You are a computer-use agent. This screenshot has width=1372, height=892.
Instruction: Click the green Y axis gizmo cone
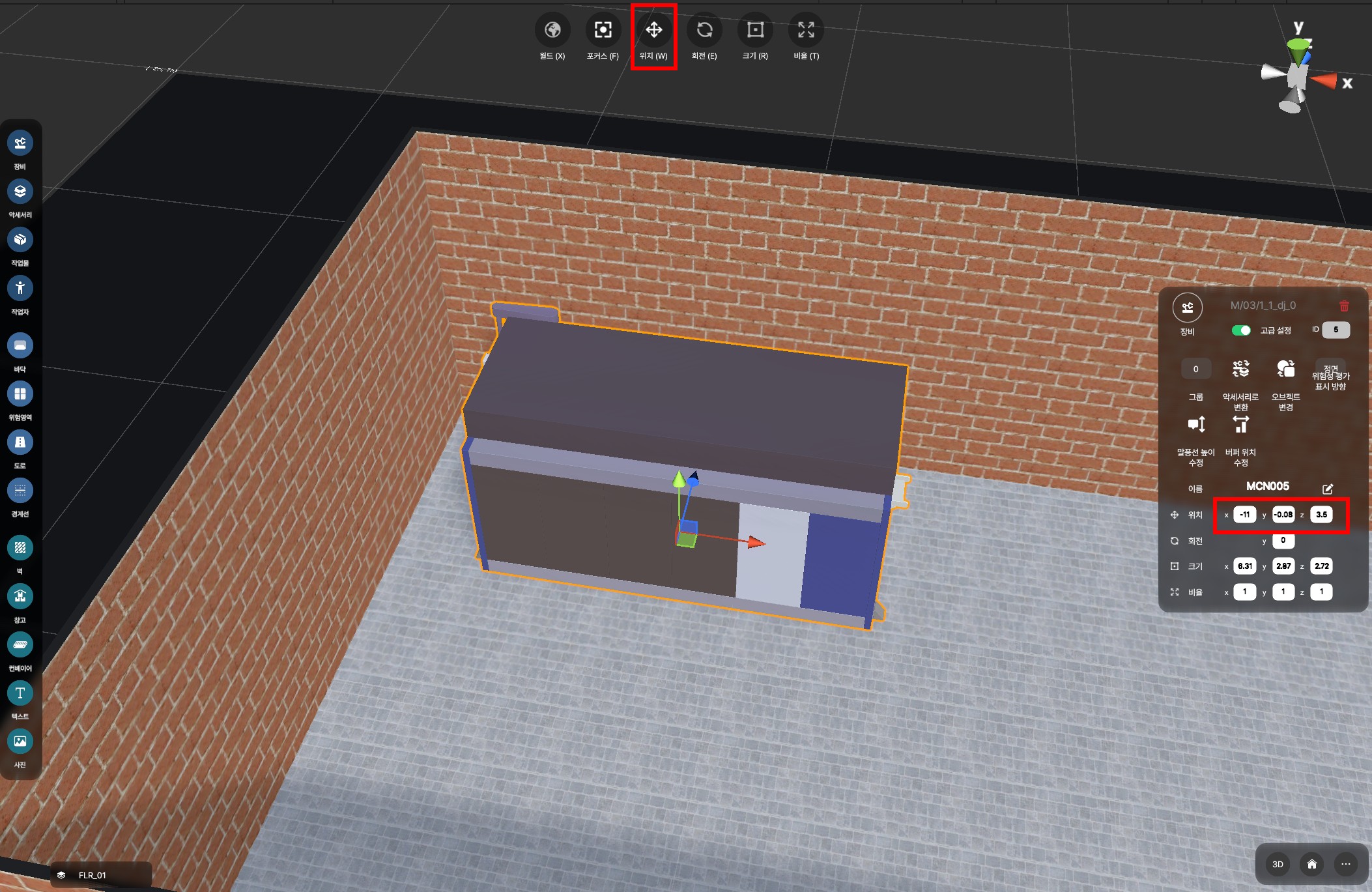coord(679,480)
